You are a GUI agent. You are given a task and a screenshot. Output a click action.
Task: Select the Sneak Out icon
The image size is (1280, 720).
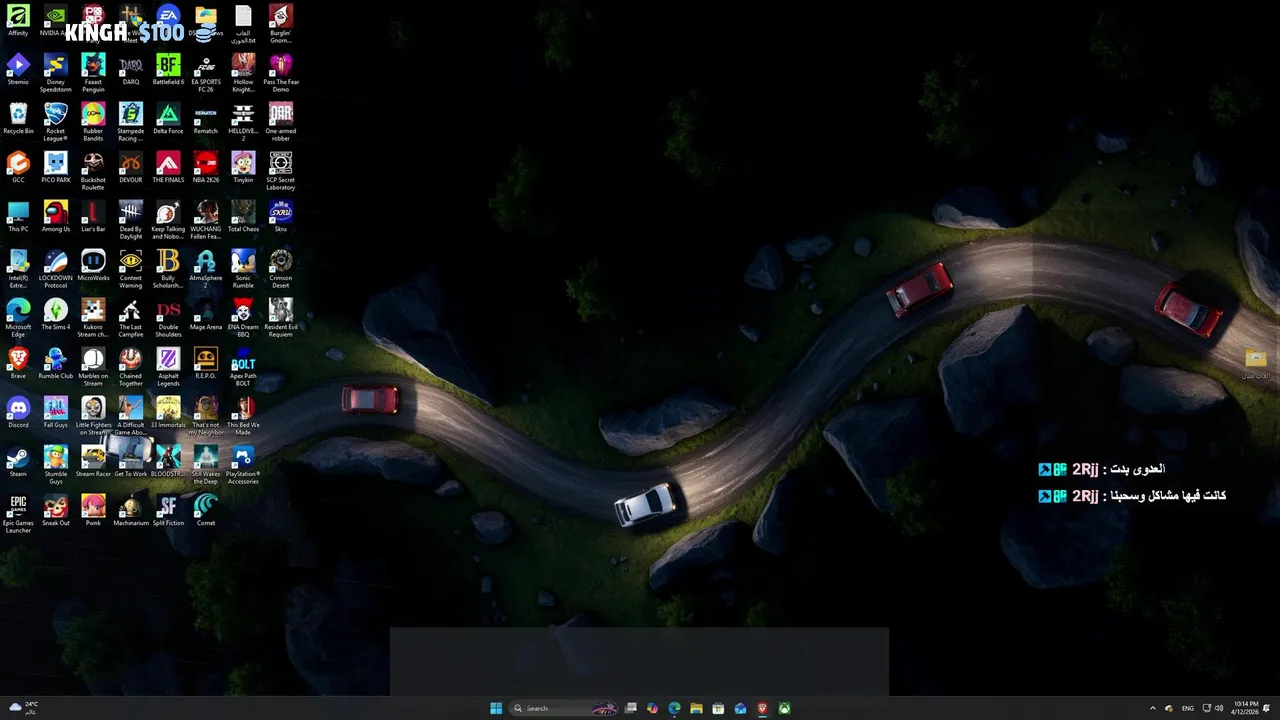tap(56, 510)
